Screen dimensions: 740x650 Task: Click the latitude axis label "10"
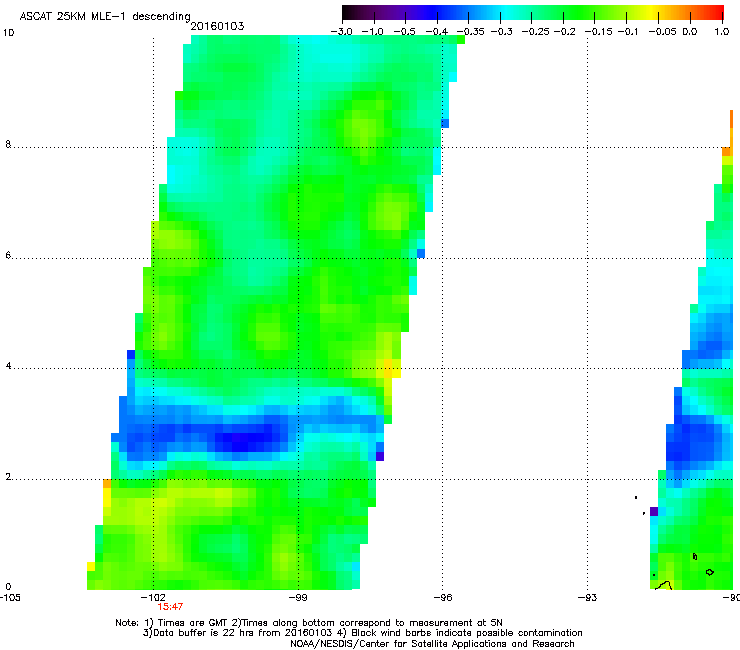(8, 33)
